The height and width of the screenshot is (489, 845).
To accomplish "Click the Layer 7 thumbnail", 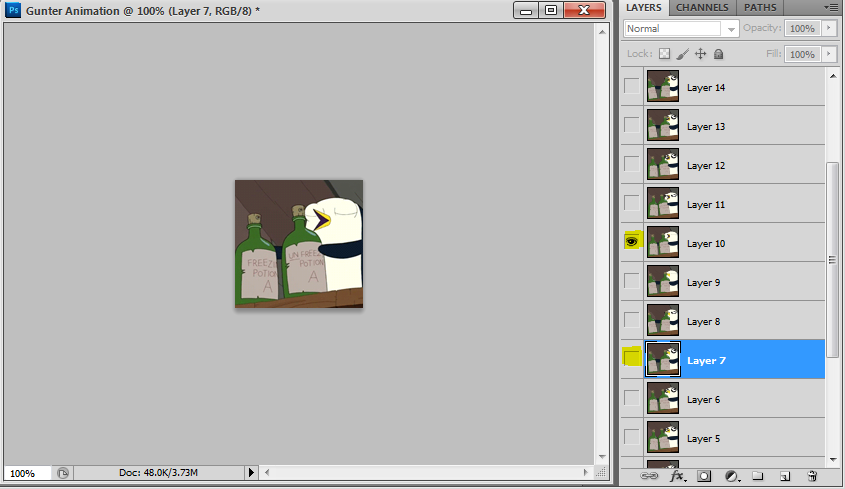I will tap(663, 359).
